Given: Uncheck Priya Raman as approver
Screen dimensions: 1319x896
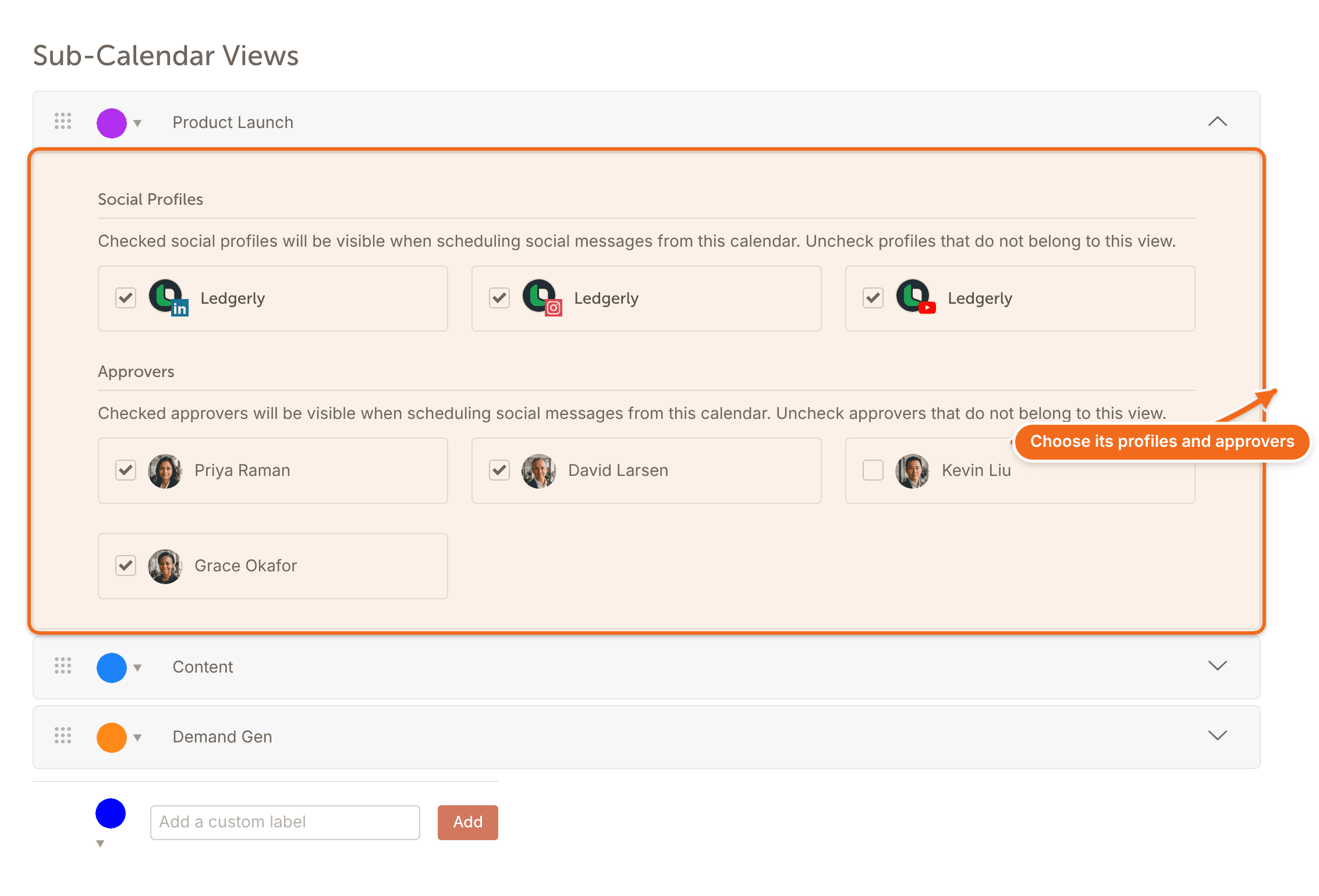Looking at the screenshot, I should point(126,470).
